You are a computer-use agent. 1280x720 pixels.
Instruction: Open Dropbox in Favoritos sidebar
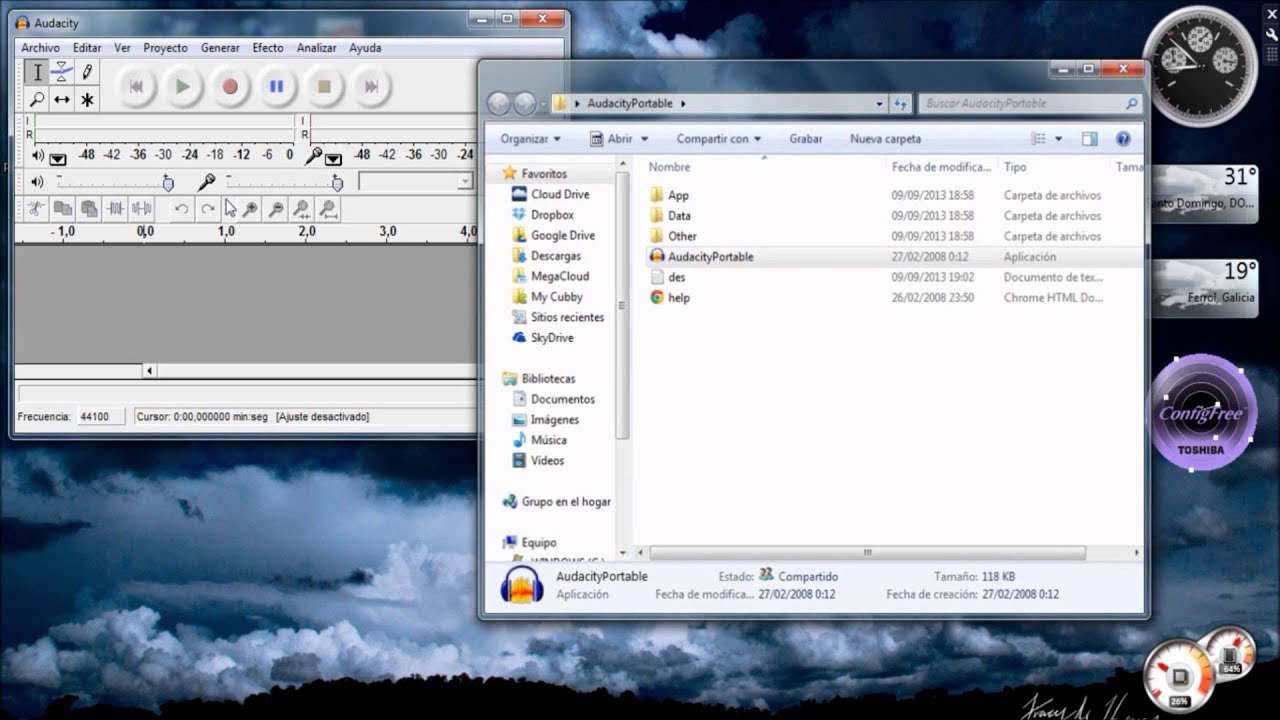(552, 215)
